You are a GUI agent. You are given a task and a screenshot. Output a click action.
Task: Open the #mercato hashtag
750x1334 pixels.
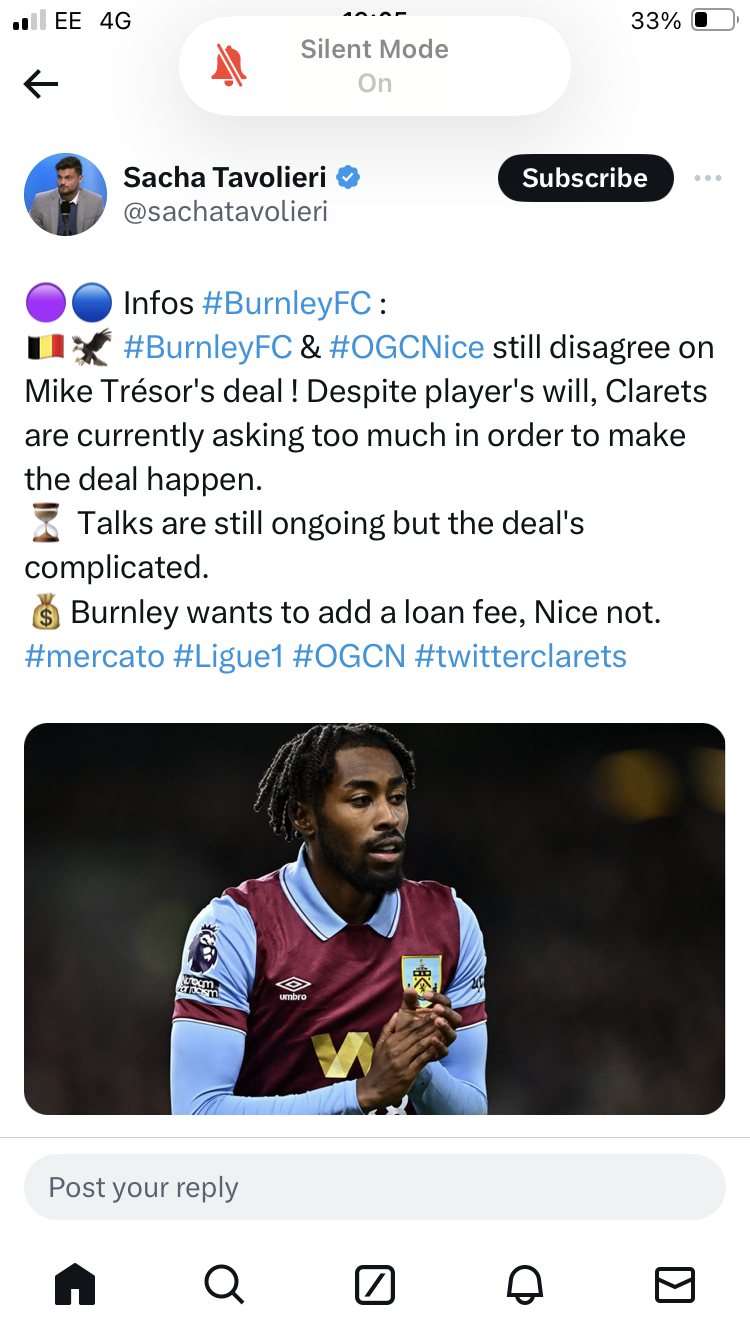pyautogui.click(x=94, y=656)
